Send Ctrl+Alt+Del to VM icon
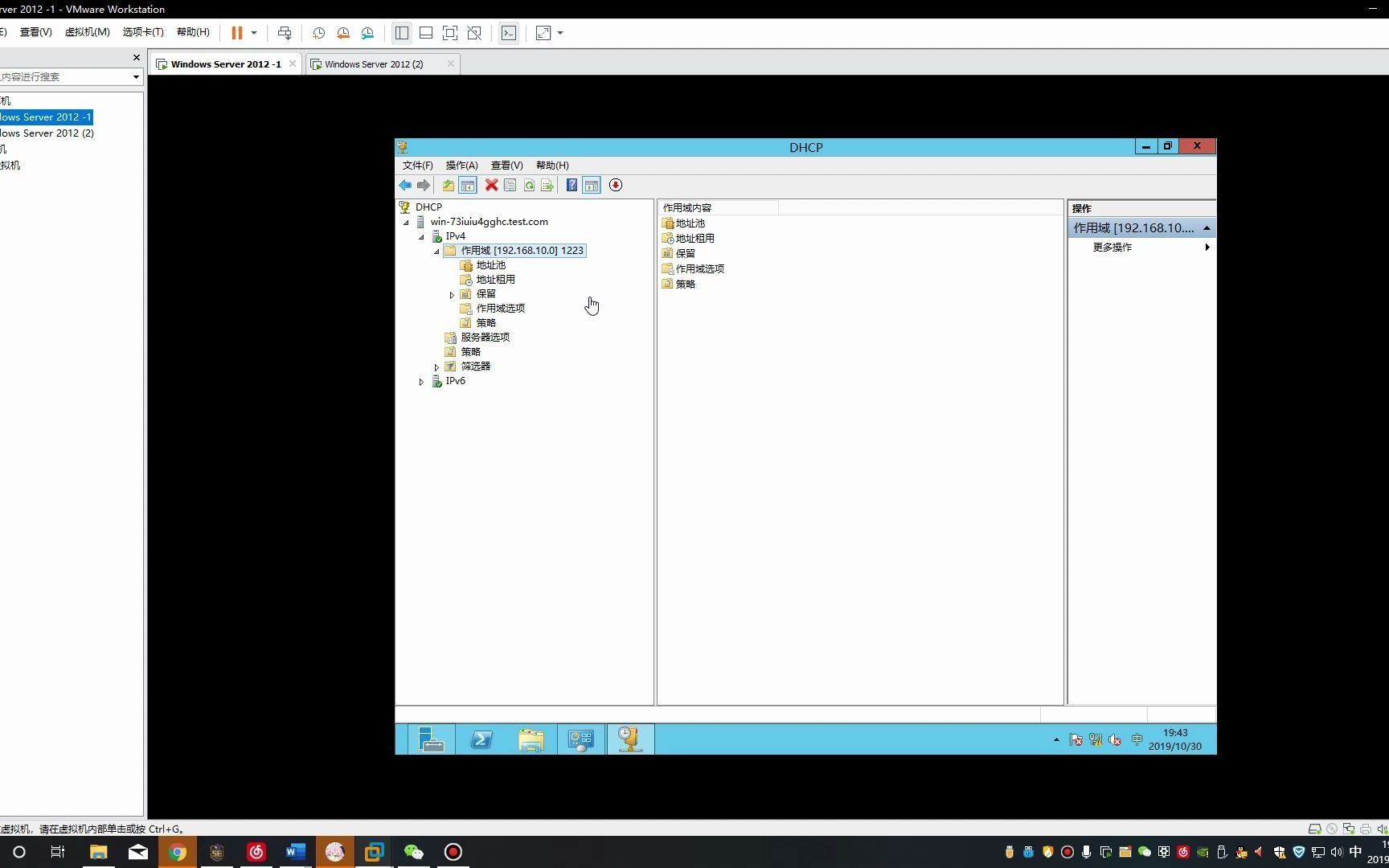Viewport: 1389px width, 868px height. [x=285, y=33]
